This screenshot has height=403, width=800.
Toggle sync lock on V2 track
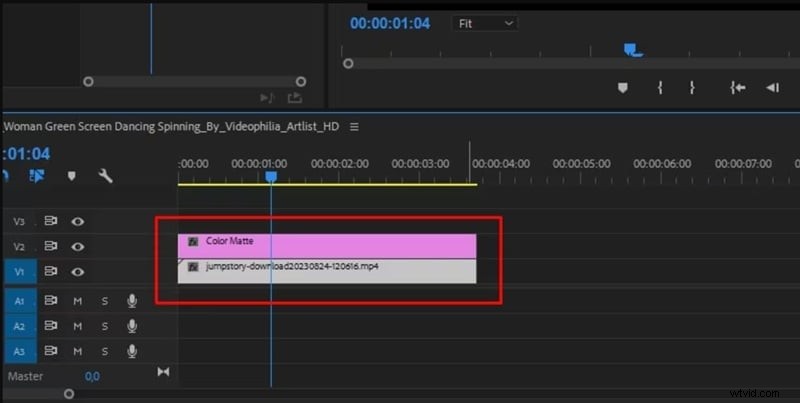pos(51,246)
